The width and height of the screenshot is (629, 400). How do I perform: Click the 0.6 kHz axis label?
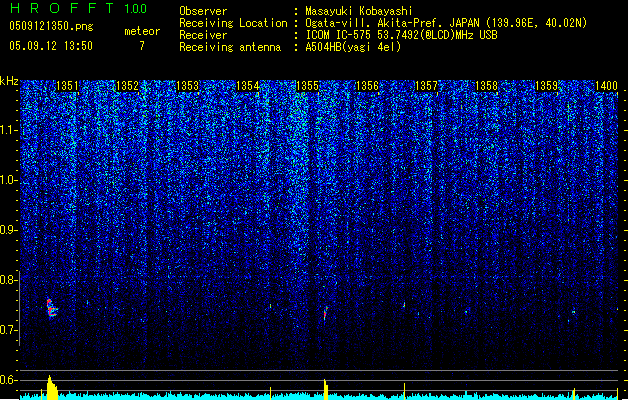(x=8, y=380)
